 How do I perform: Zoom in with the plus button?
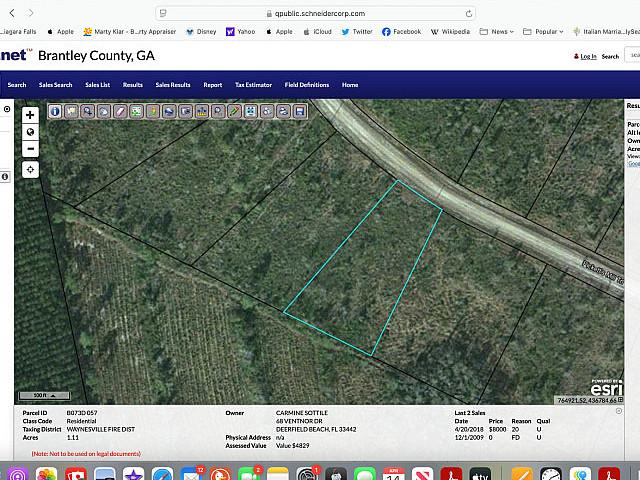click(x=30, y=115)
